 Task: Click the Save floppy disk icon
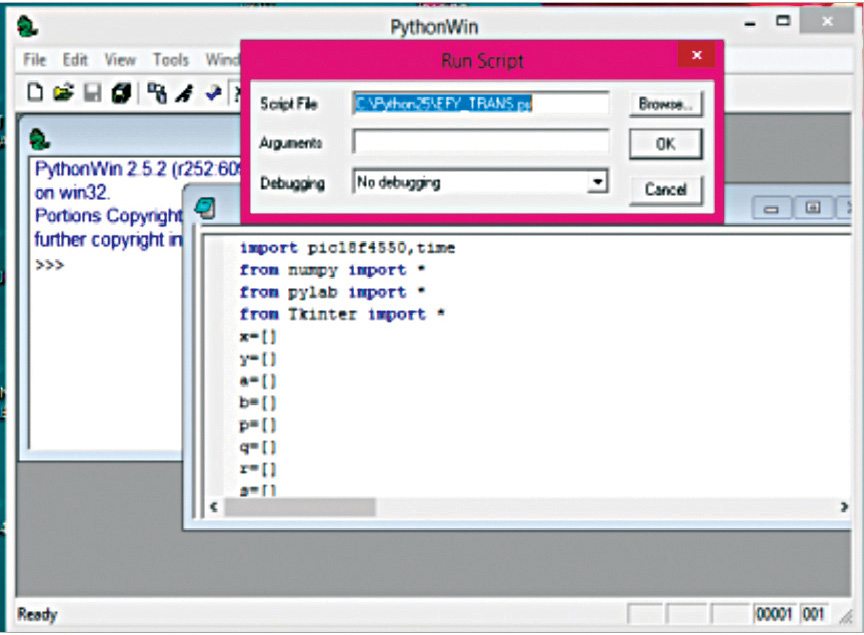click(90, 92)
